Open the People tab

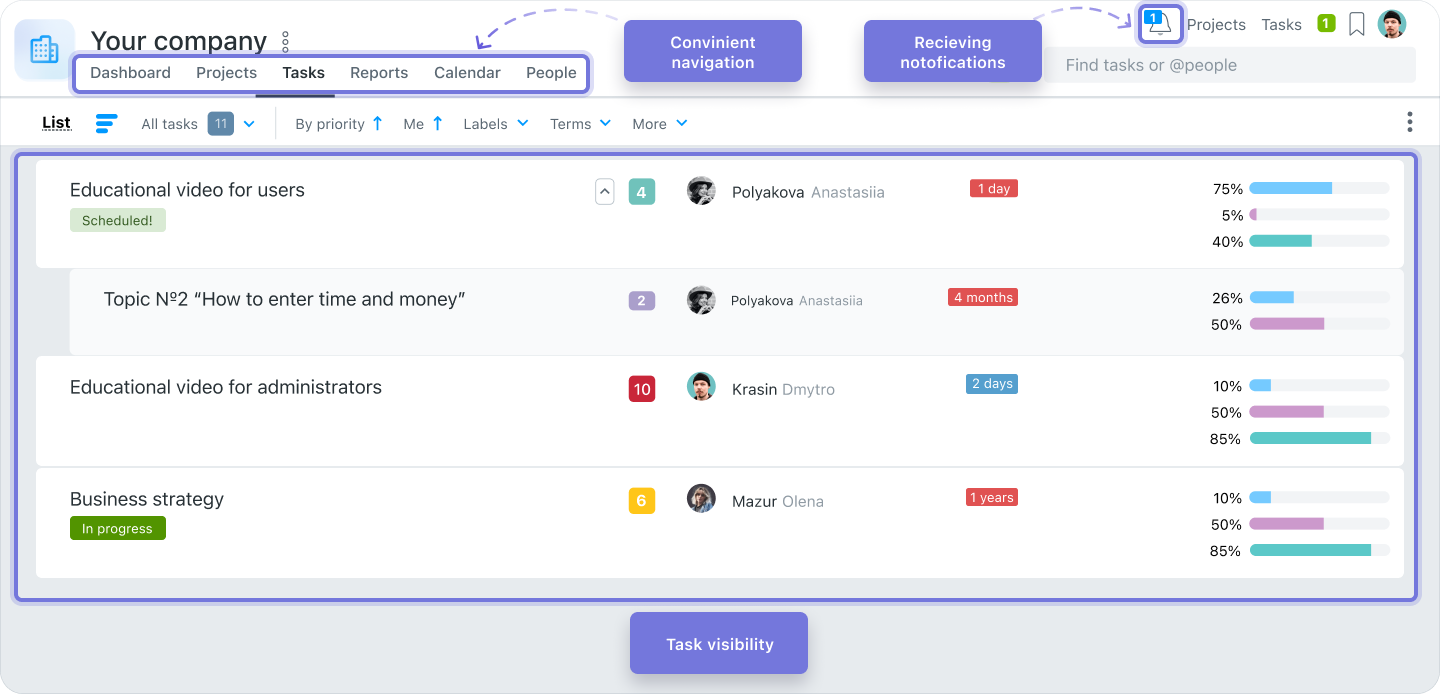coord(551,72)
